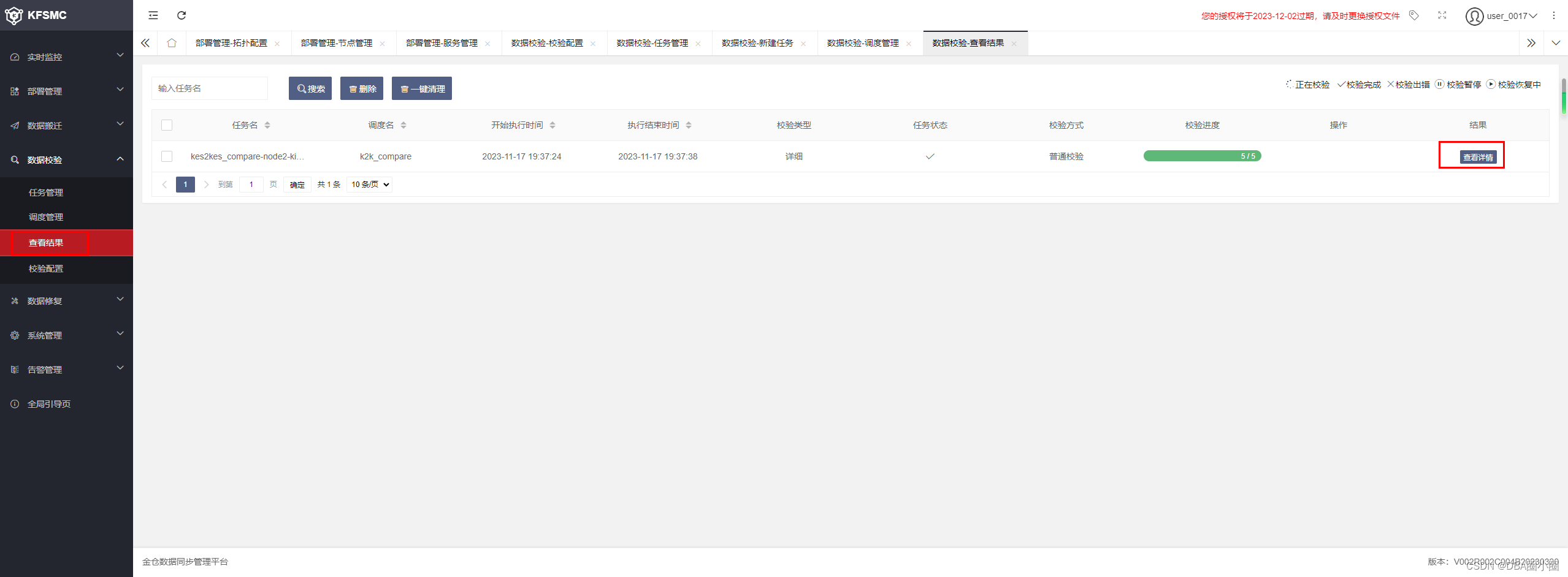This screenshot has width=1568, height=577.
Task: Close the 数据校验-校验配置 tab
Action: pos(593,44)
